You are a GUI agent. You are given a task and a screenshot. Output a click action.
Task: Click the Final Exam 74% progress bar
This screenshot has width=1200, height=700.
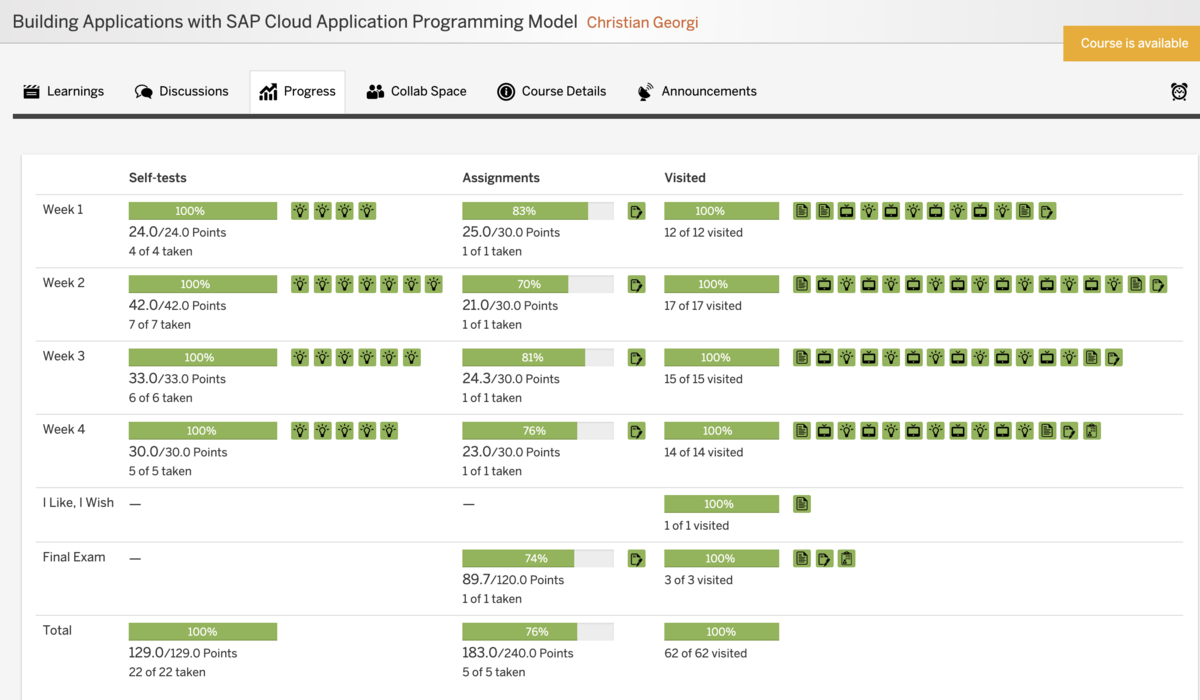tap(538, 559)
